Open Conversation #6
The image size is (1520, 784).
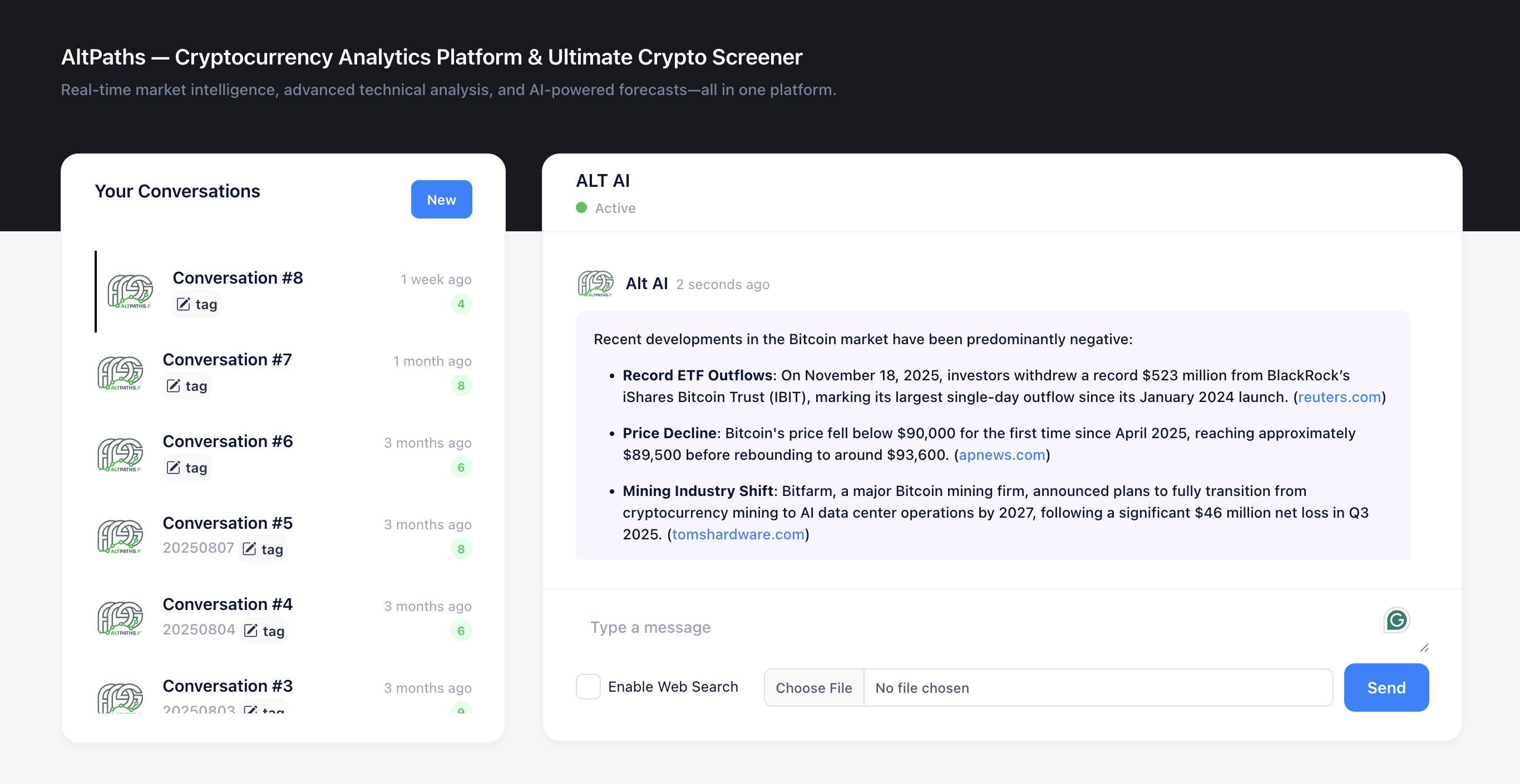(284, 455)
